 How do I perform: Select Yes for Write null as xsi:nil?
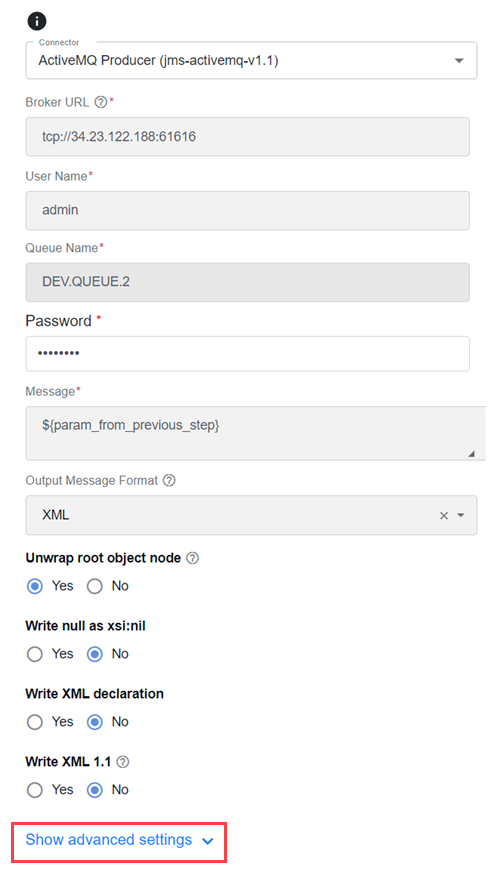pyautogui.click(x=35, y=655)
